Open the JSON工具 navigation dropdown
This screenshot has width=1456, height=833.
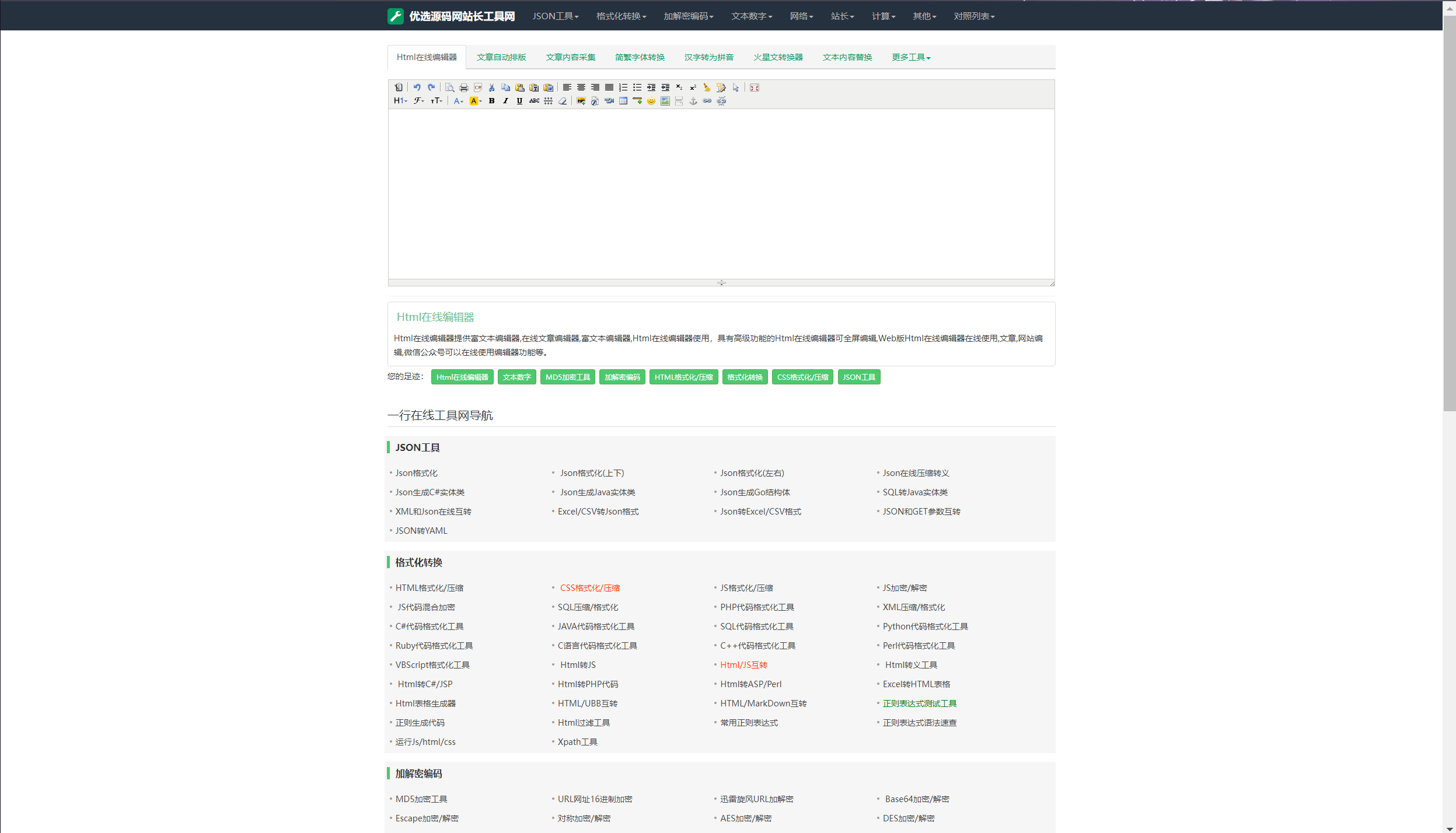tap(555, 16)
